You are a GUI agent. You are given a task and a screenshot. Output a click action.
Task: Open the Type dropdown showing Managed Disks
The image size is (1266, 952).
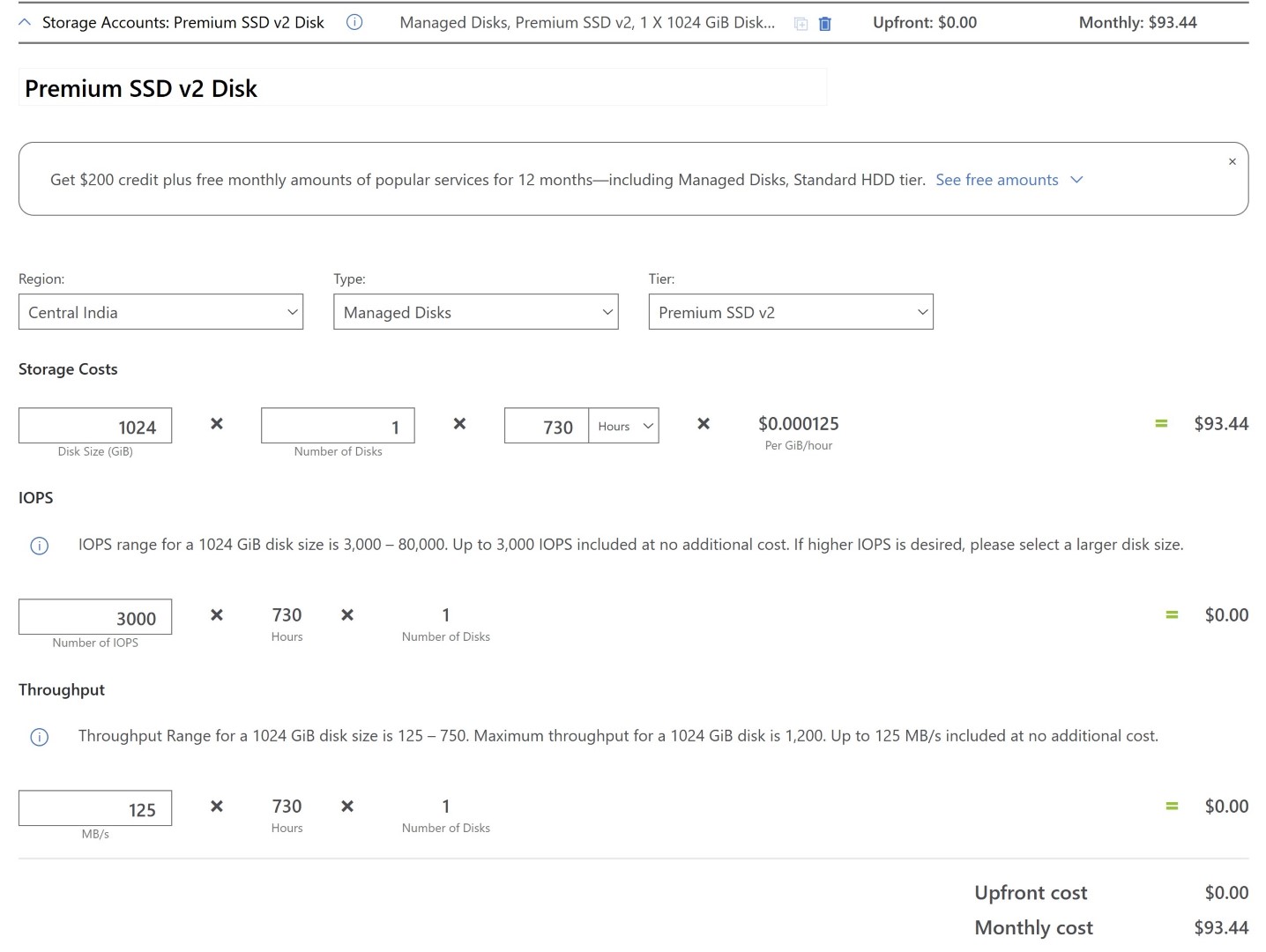(476, 312)
